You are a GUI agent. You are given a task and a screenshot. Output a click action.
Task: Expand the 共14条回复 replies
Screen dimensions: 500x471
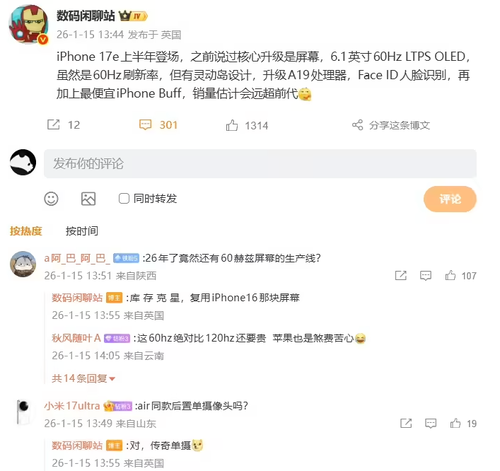click(x=83, y=378)
